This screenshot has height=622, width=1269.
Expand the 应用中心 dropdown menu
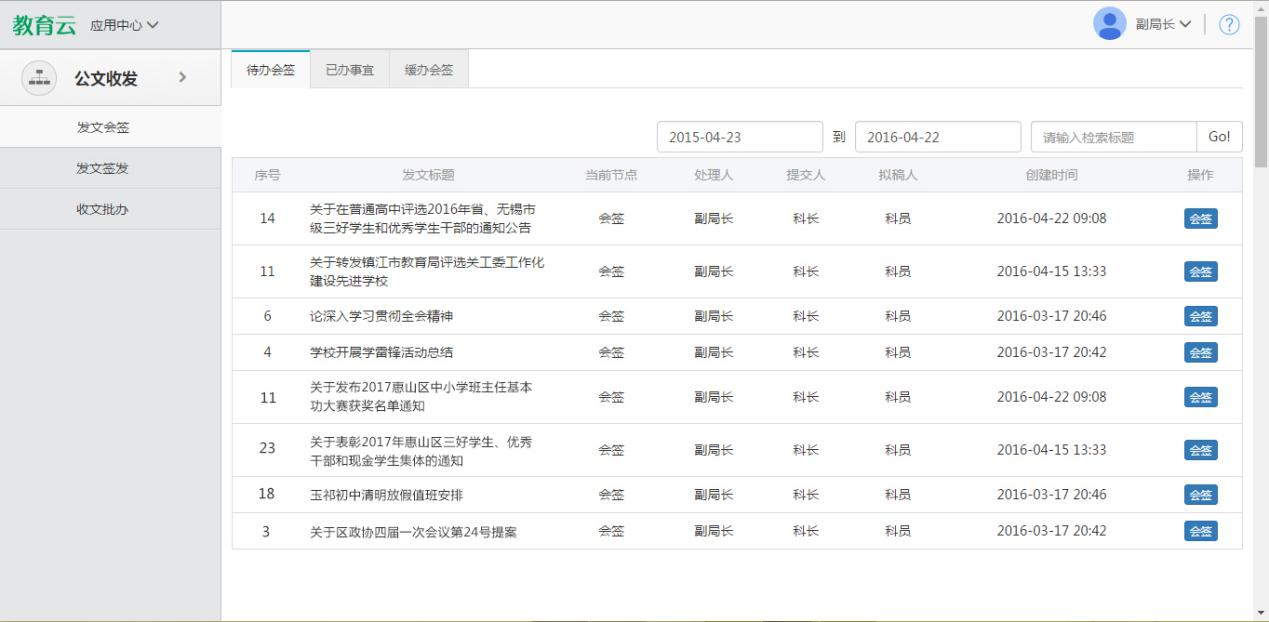click(x=124, y=24)
